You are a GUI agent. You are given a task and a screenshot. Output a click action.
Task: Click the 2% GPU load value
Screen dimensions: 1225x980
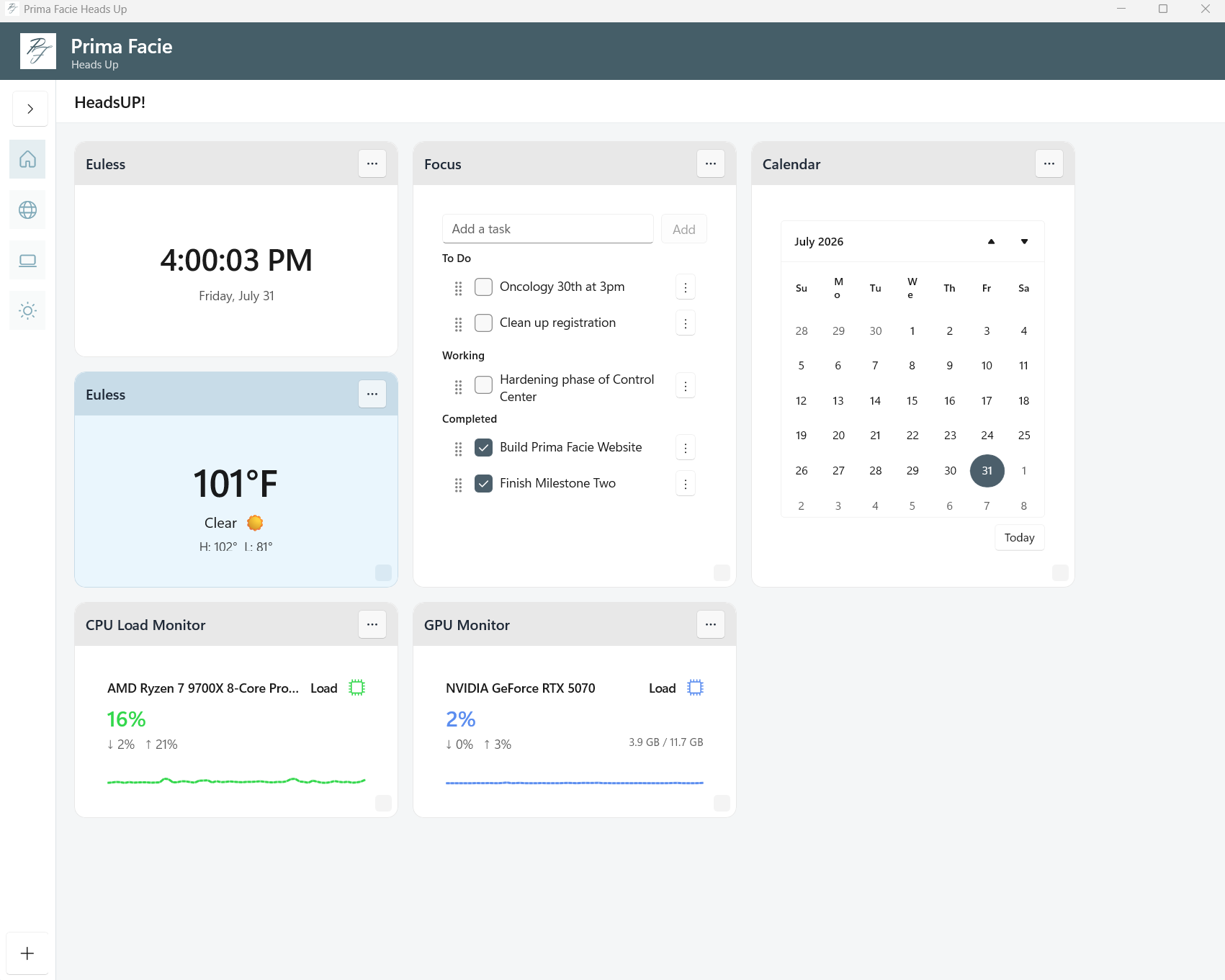point(461,719)
